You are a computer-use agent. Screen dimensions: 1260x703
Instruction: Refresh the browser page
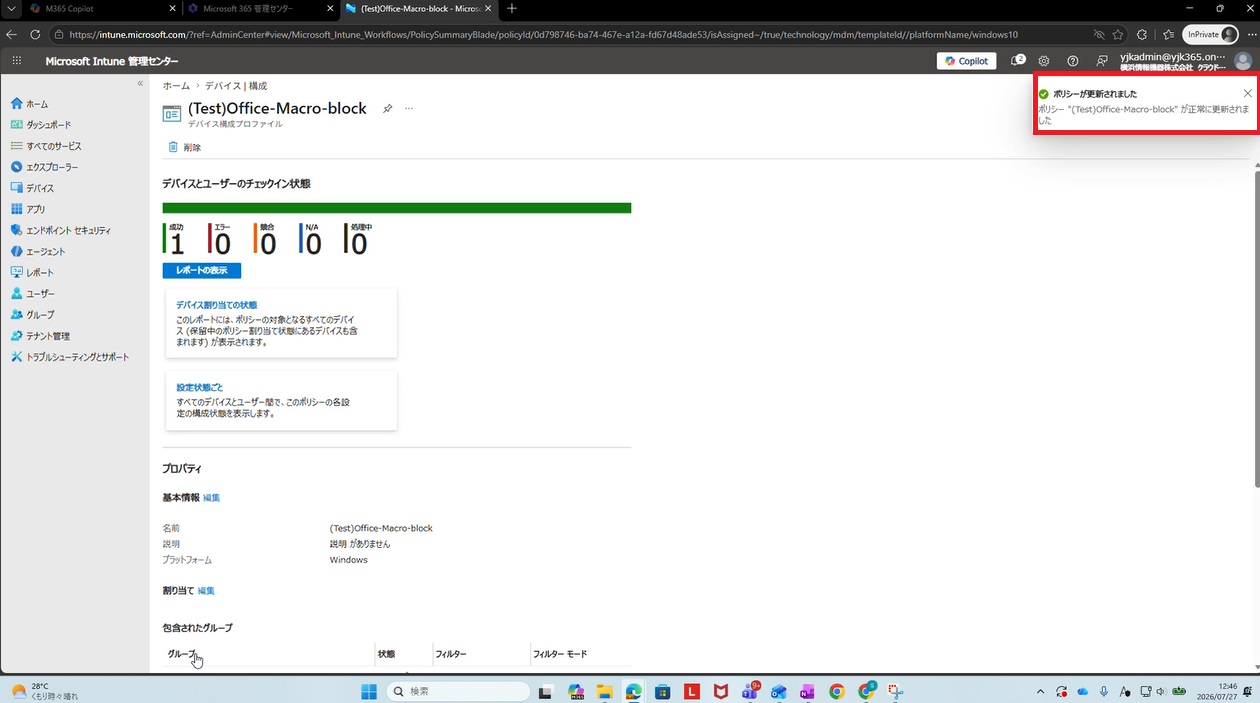tap(35, 34)
